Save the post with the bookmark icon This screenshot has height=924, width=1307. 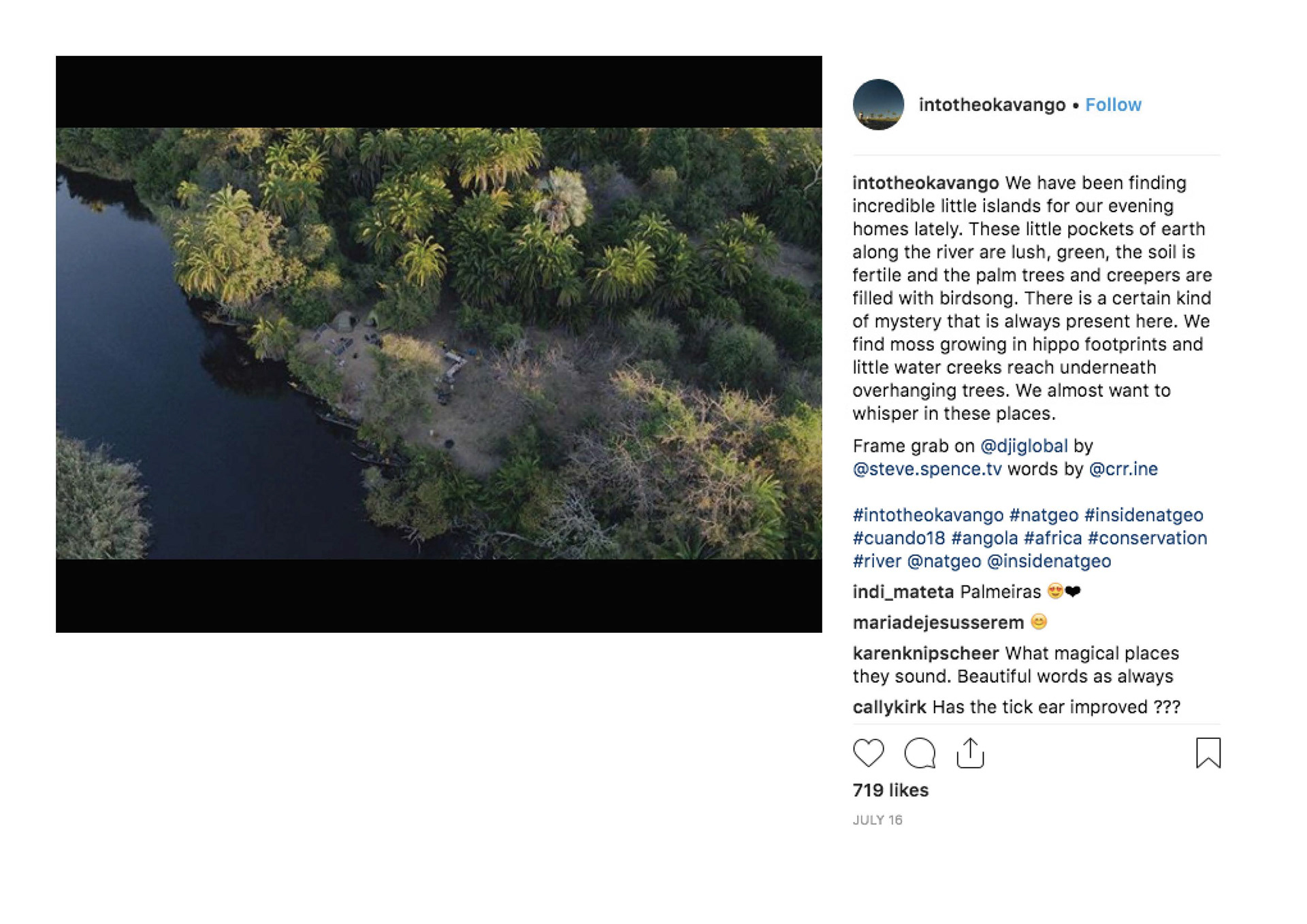[x=1208, y=753]
